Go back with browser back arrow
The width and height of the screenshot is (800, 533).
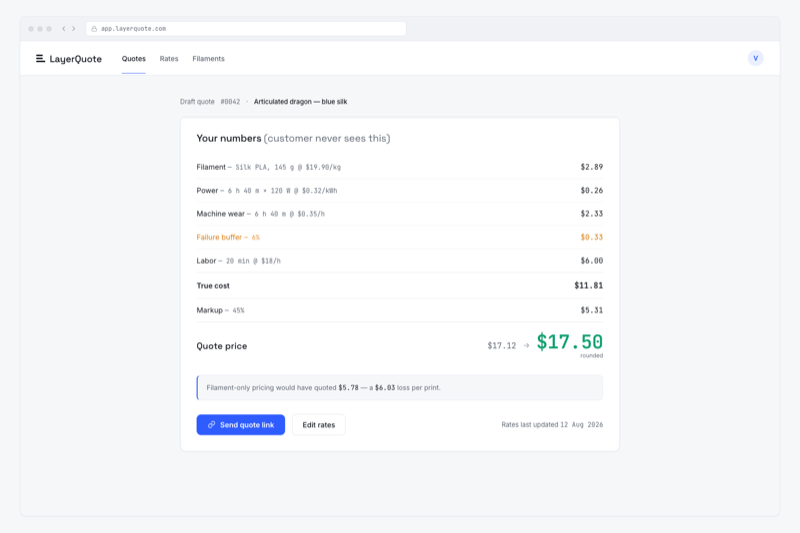tap(64, 29)
